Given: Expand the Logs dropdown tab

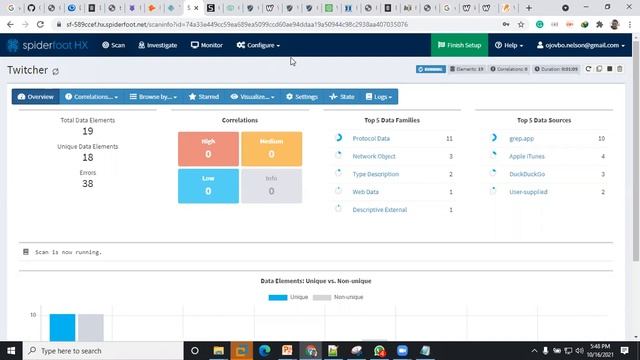Looking at the screenshot, I should pos(379,97).
